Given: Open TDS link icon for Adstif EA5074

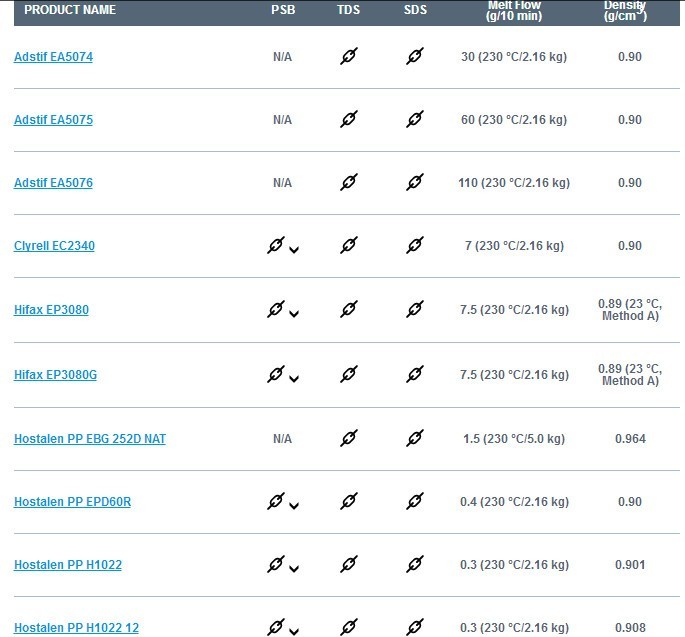Looking at the screenshot, I should [x=348, y=57].
